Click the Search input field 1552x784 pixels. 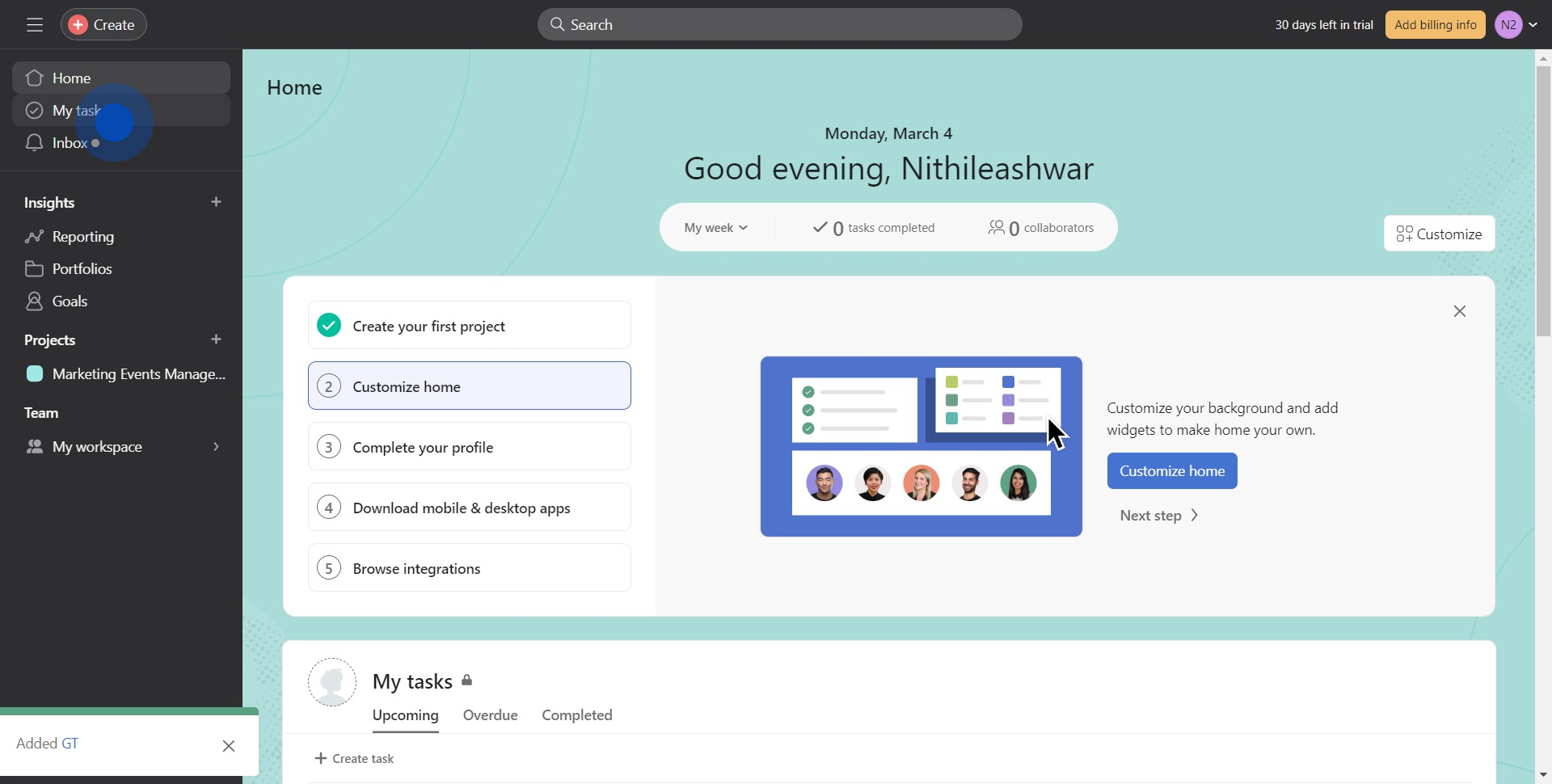(x=779, y=25)
